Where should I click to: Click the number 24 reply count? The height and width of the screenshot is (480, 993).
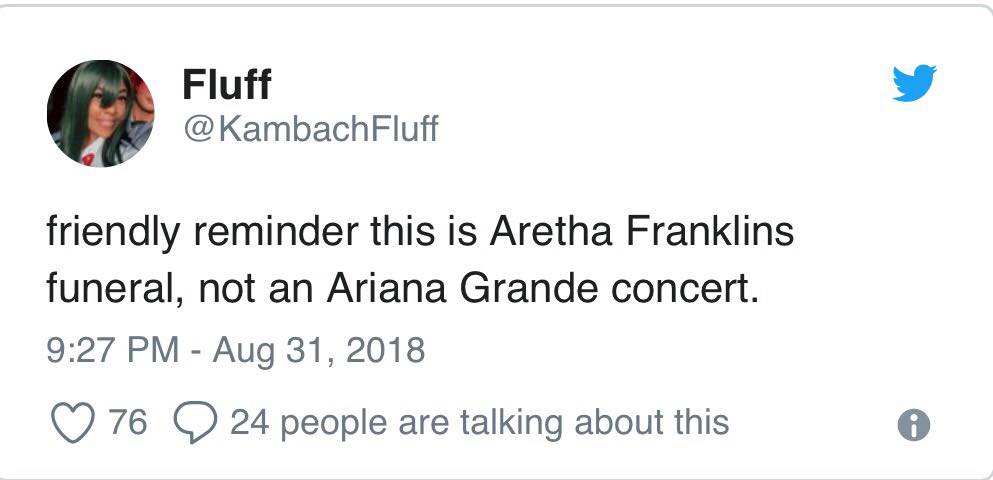246,422
